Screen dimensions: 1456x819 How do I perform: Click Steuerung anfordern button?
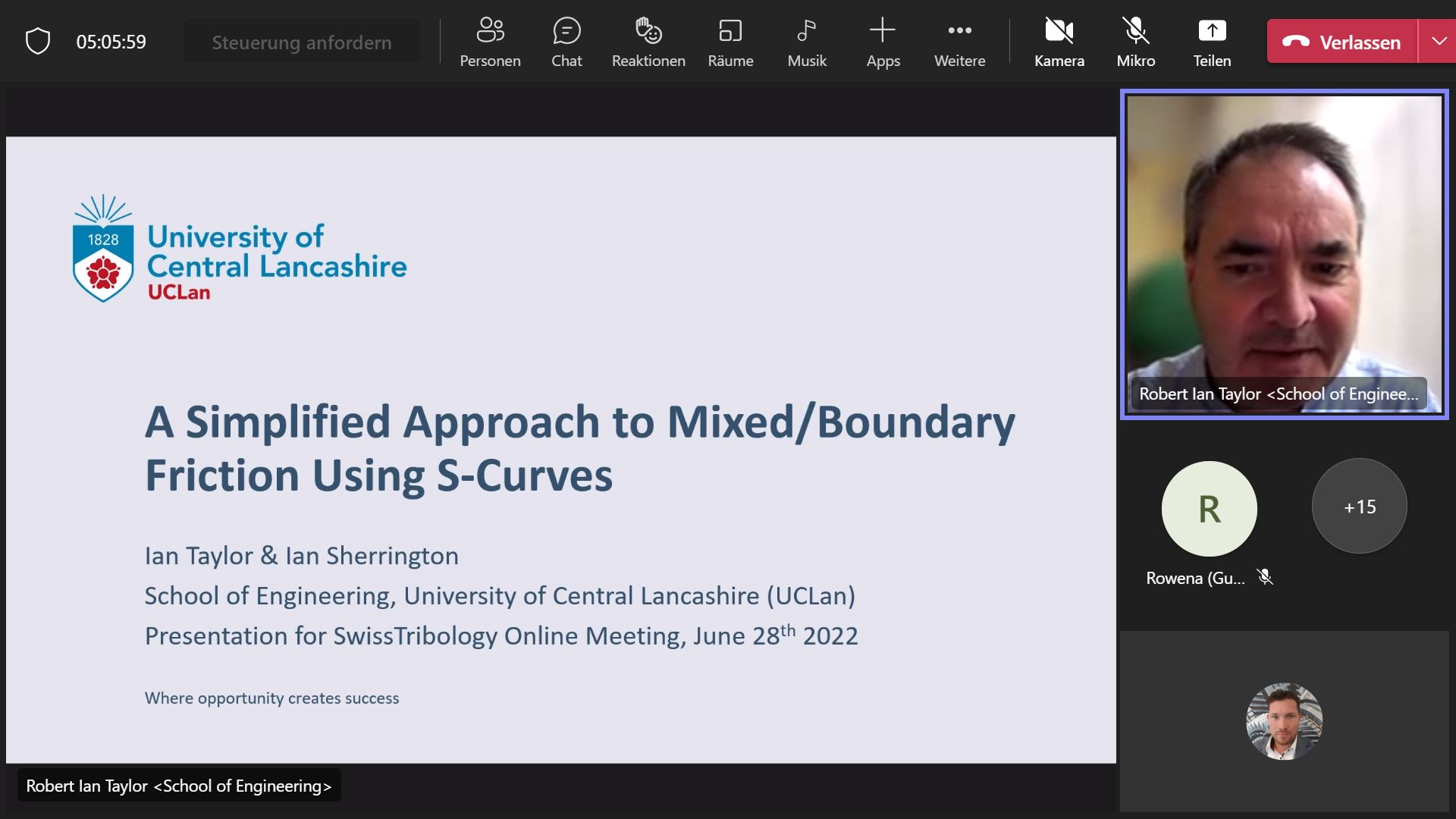coord(302,42)
